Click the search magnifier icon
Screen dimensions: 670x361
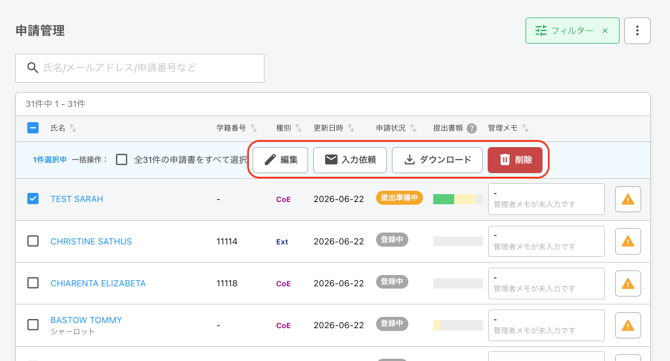tap(32, 68)
